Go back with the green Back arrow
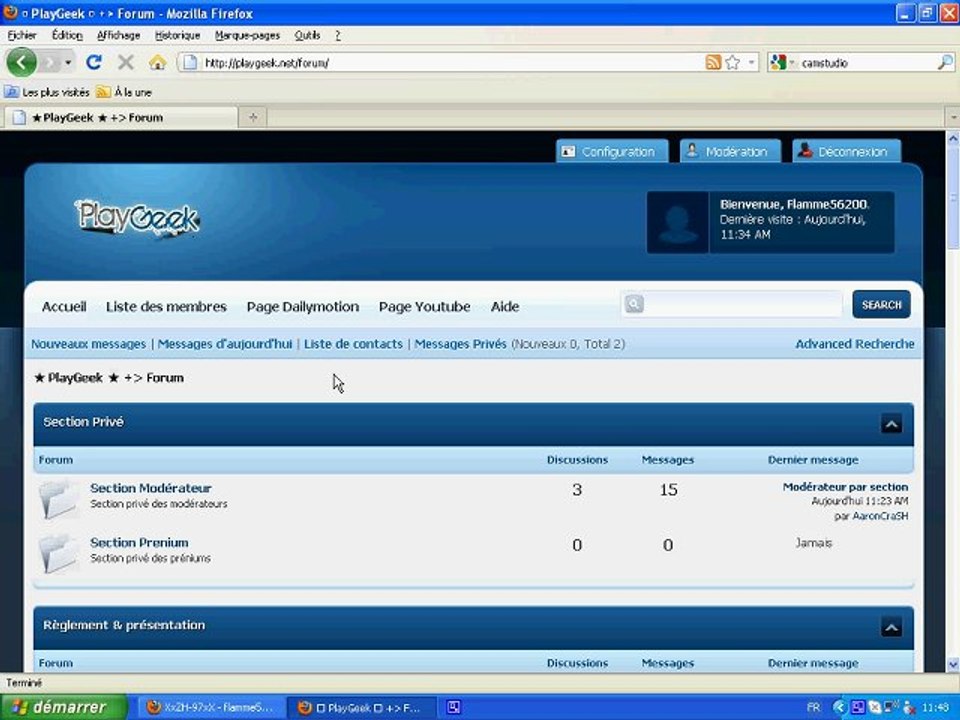The image size is (960, 720). pos(21,62)
